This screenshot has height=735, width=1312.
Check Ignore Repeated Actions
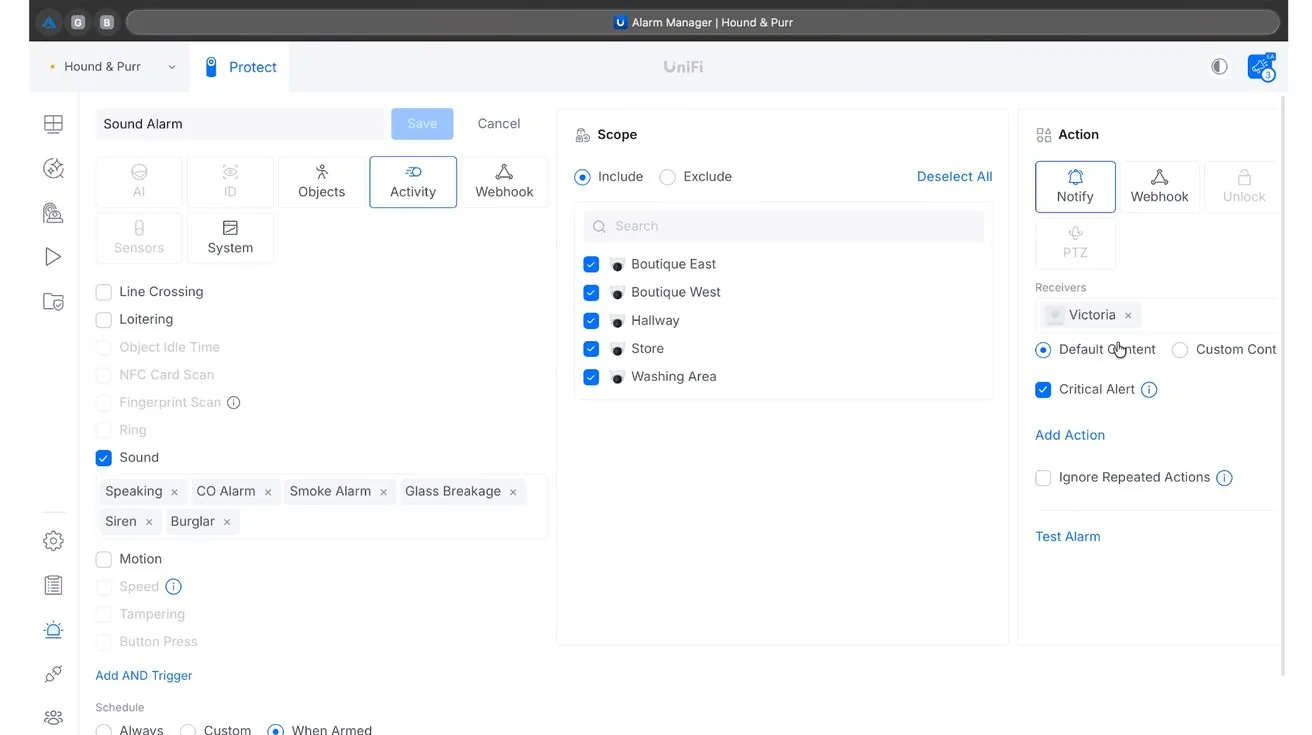(x=1043, y=478)
